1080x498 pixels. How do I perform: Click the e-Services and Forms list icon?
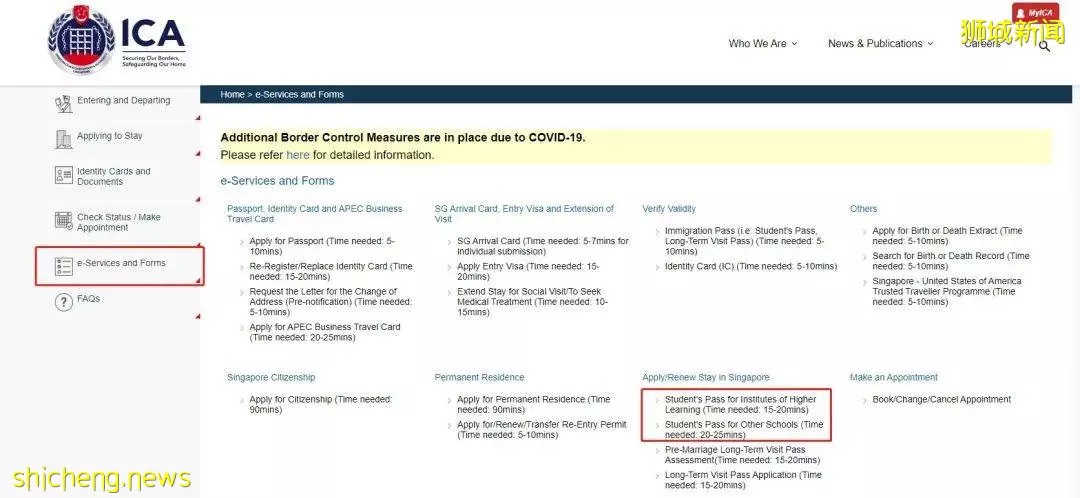tap(63, 267)
